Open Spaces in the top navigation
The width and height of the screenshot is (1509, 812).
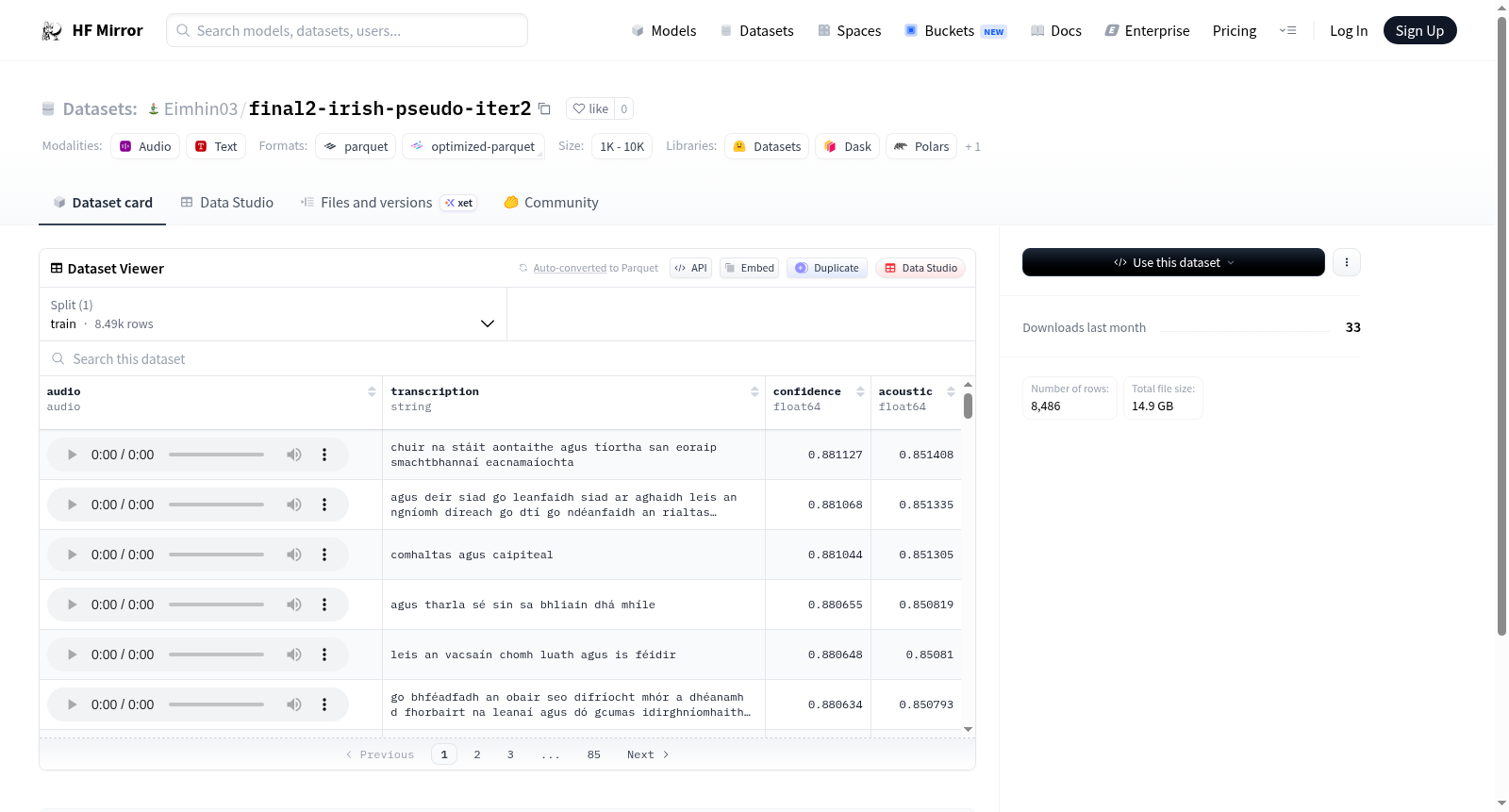[849, 30]
